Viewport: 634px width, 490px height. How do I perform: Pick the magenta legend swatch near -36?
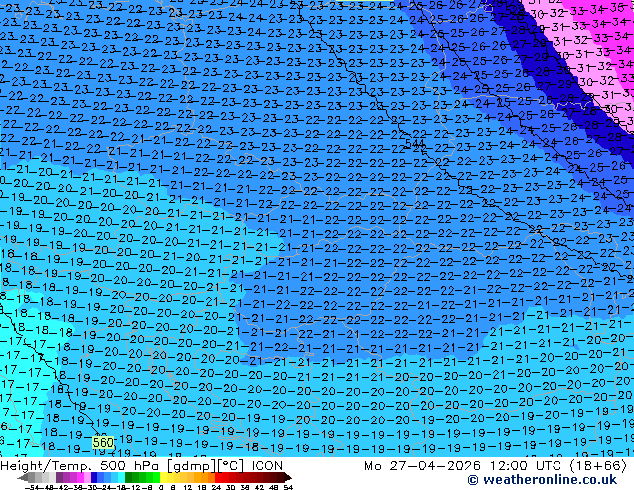point(80,477)
